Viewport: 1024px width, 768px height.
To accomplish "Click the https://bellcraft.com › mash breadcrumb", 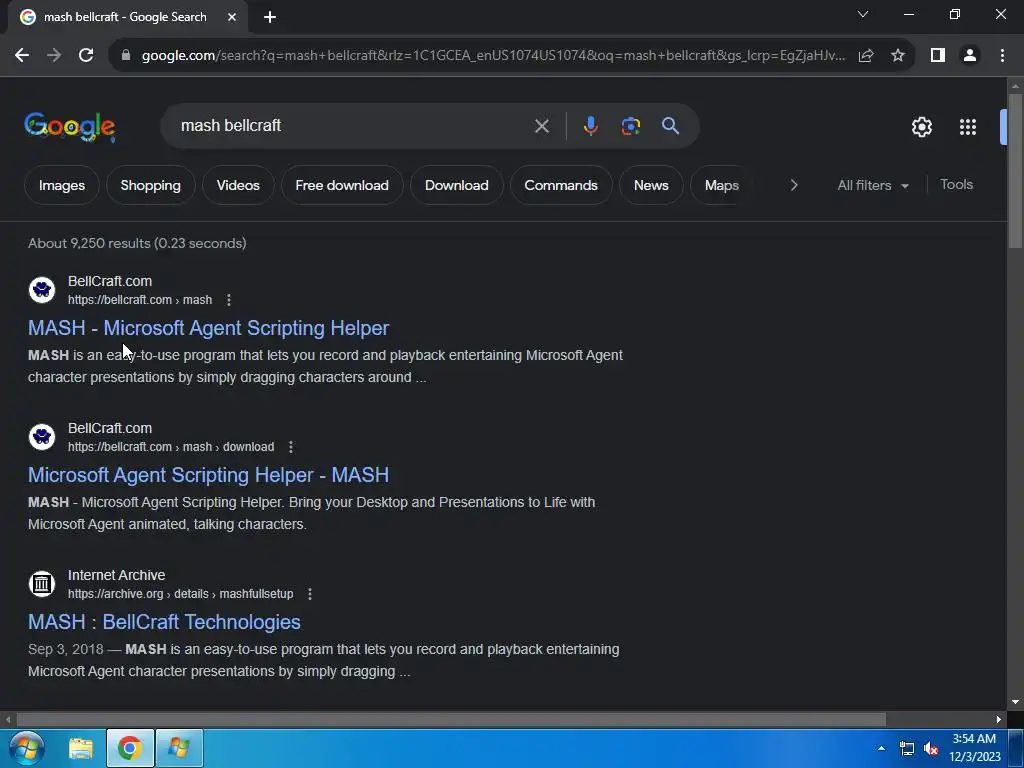I will (140, 300).
